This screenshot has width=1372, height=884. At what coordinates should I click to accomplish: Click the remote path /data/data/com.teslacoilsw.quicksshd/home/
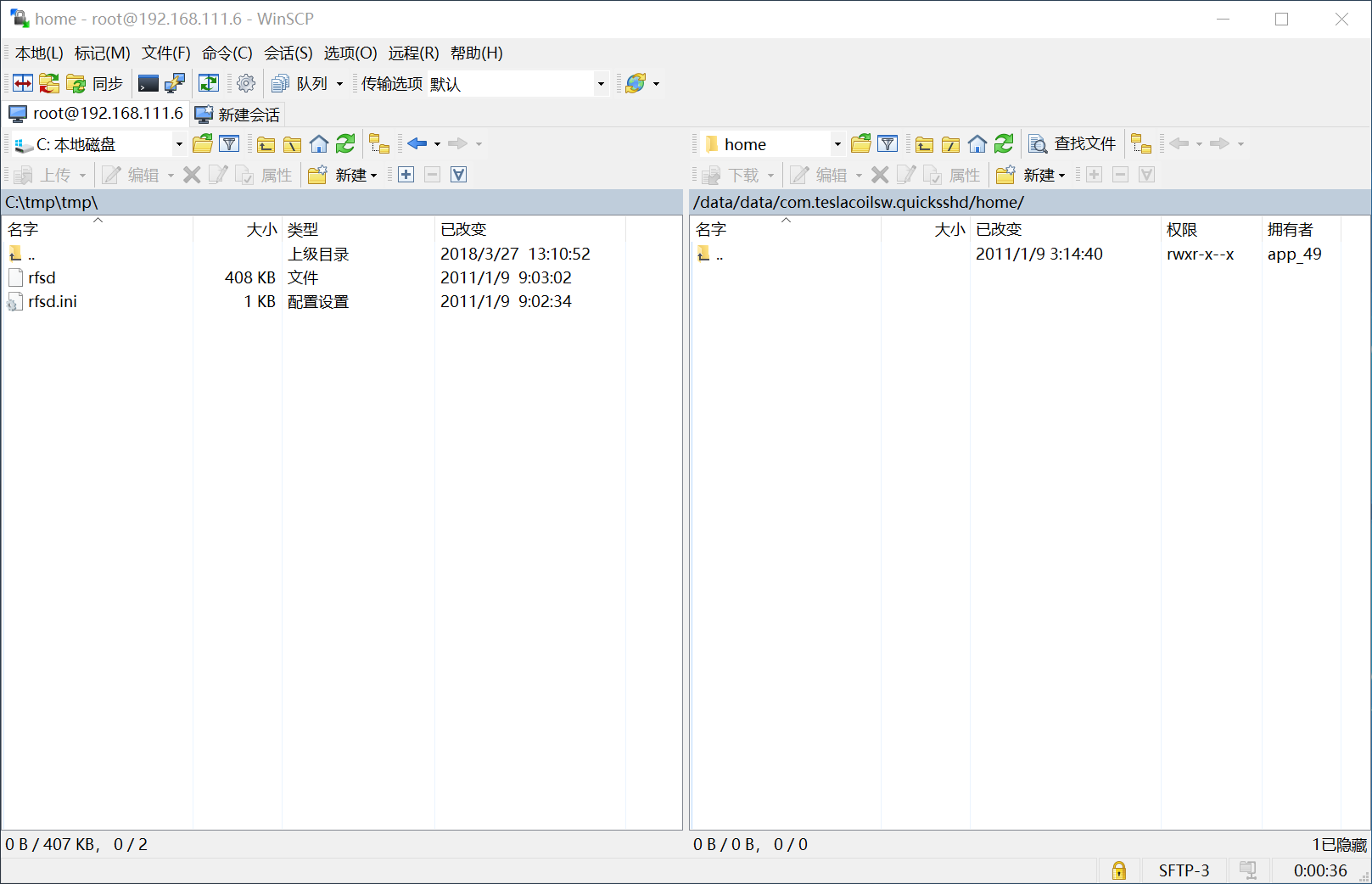[x=859, y=202]
